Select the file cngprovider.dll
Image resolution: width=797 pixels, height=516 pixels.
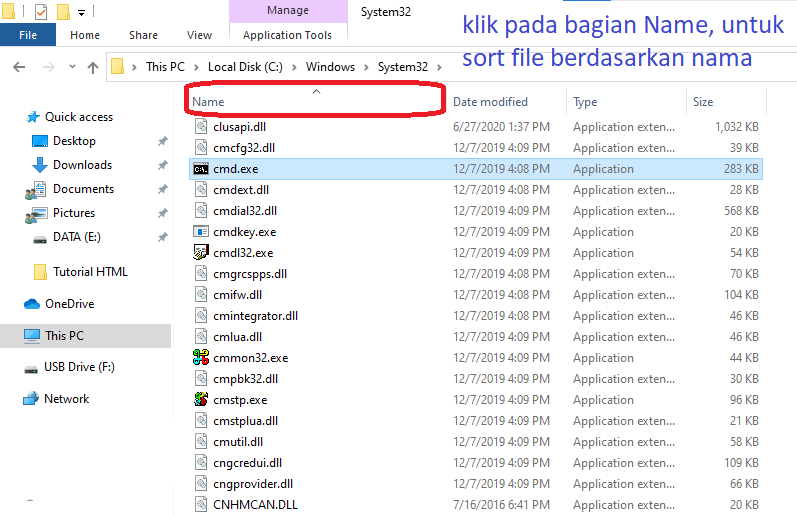point(253,484)
